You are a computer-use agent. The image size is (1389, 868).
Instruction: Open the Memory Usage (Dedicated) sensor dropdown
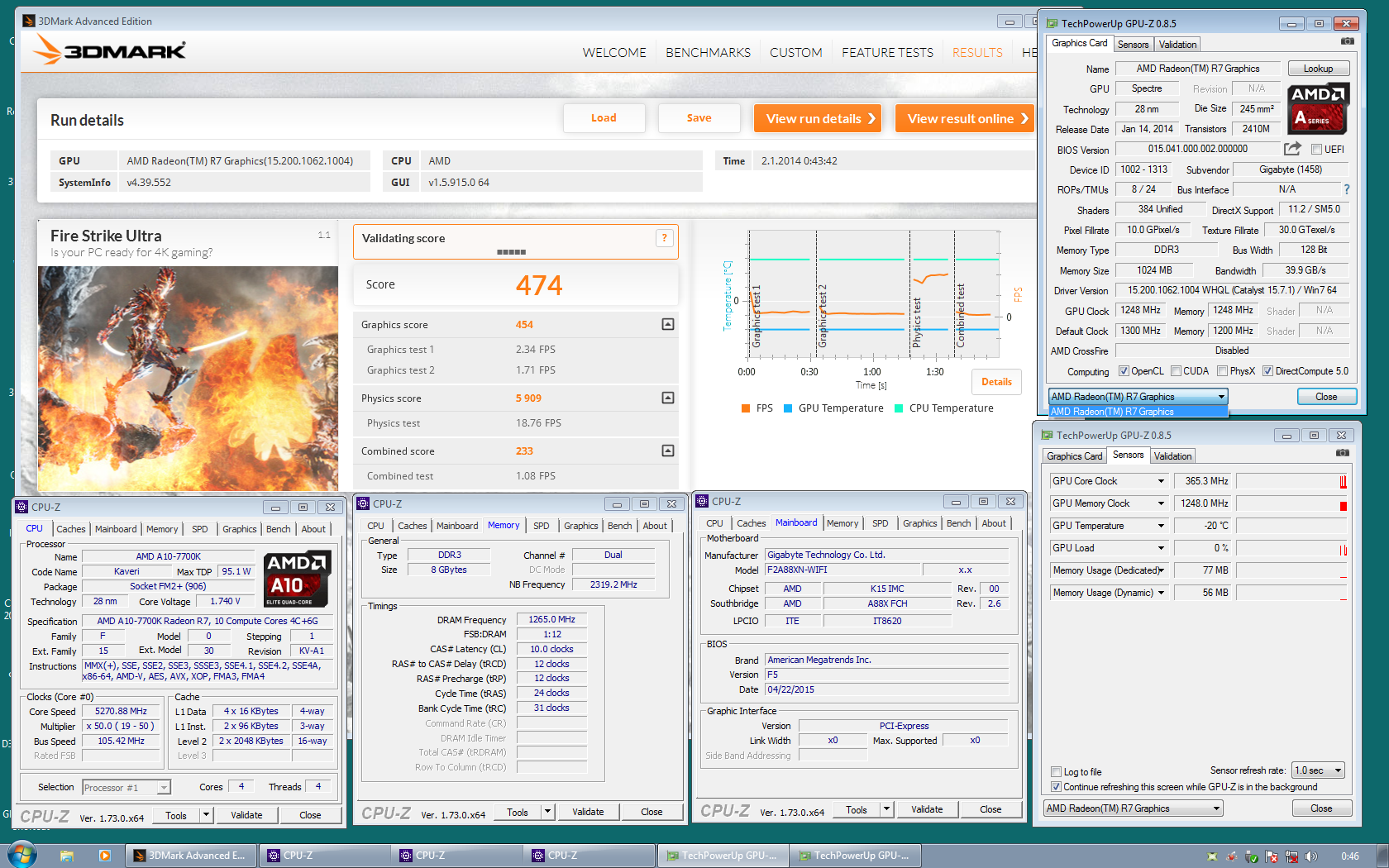point(1161,570)
